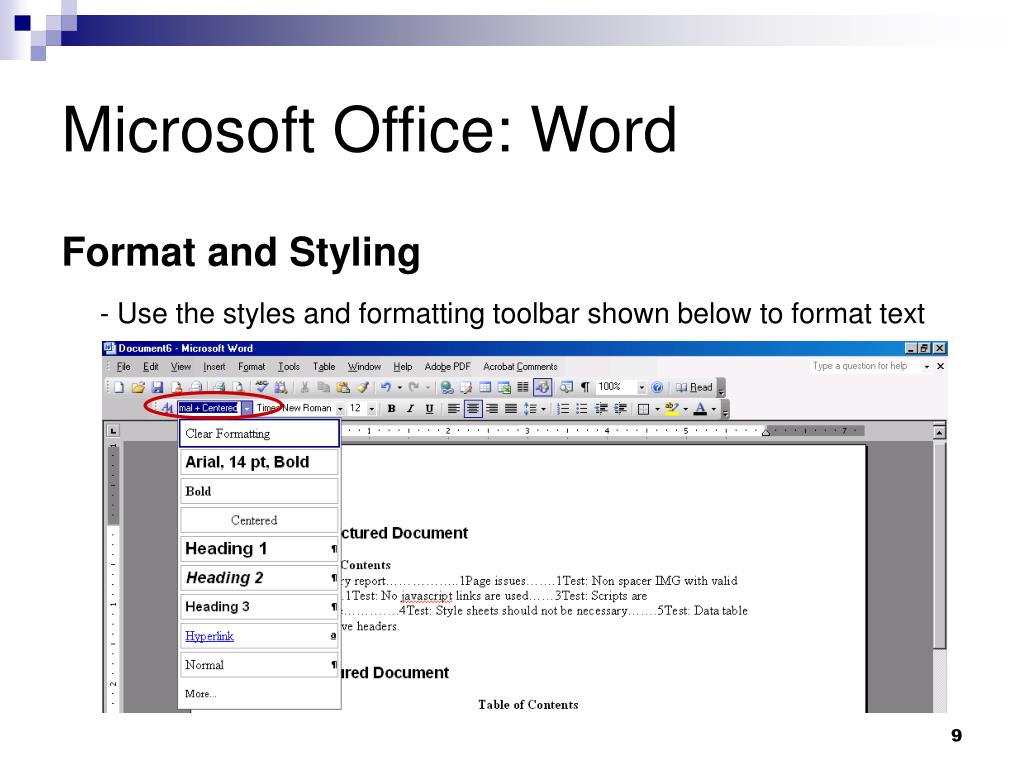The width and height of the screenshot is (1024, 768).
Task: Undo the last action
Action: tap(386, 387)
